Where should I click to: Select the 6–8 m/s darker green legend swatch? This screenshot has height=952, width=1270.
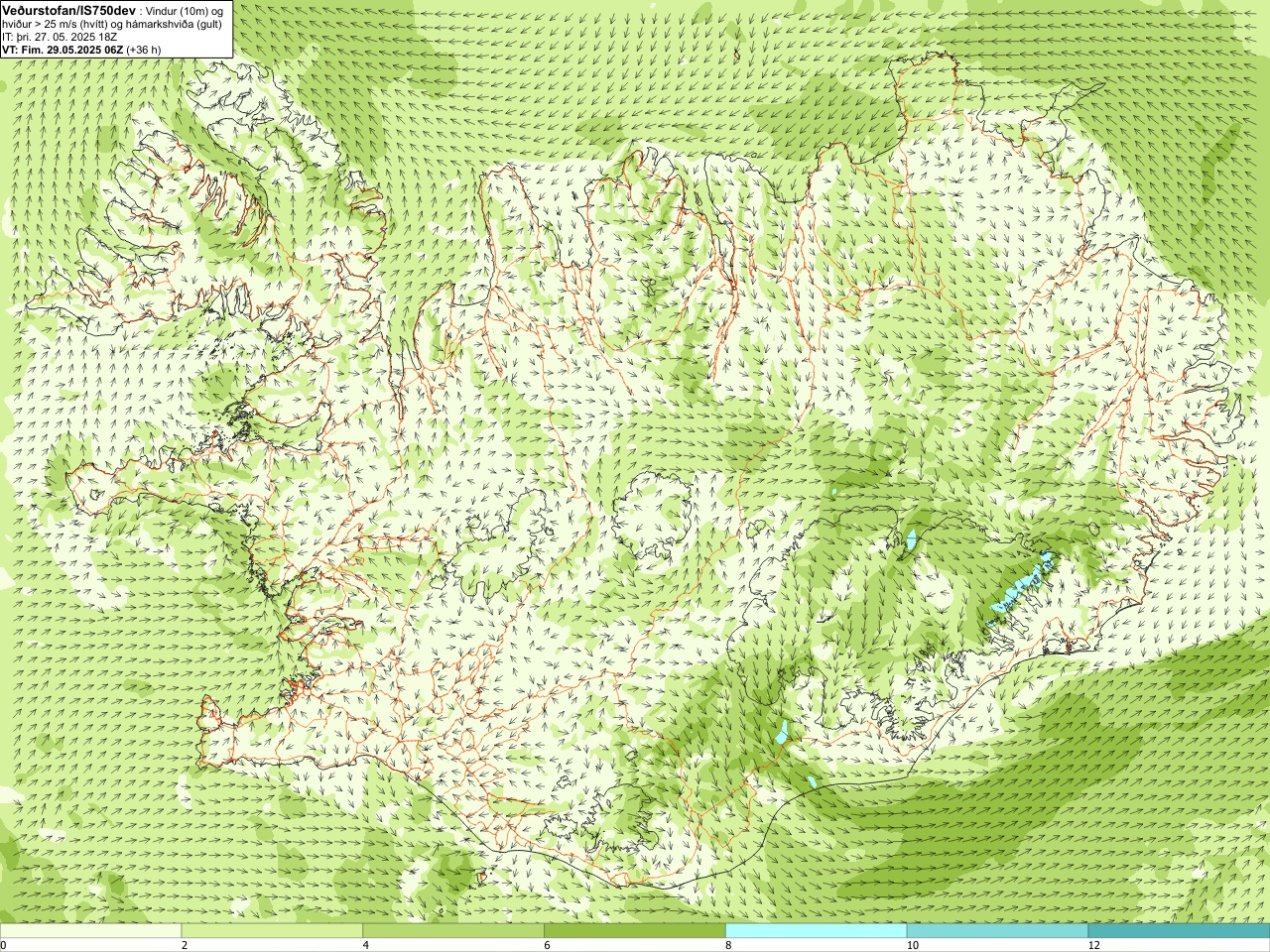point(635,931)
